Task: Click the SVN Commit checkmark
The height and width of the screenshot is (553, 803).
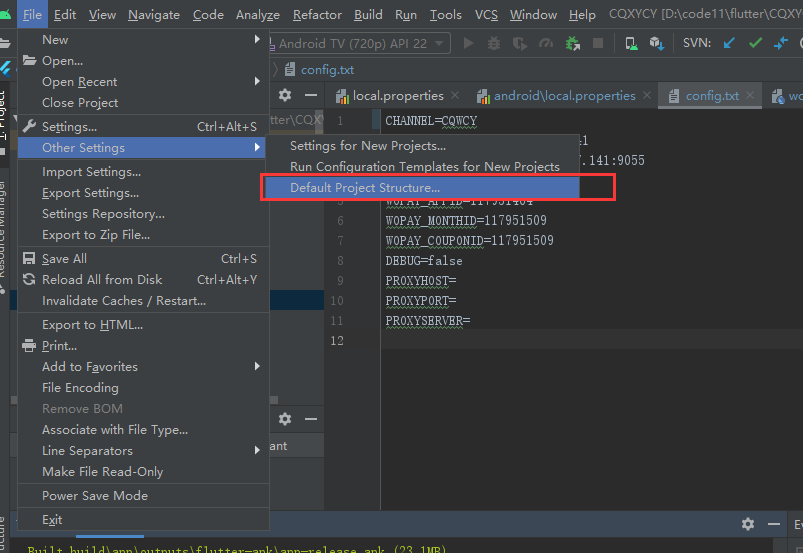Action: 755,43
